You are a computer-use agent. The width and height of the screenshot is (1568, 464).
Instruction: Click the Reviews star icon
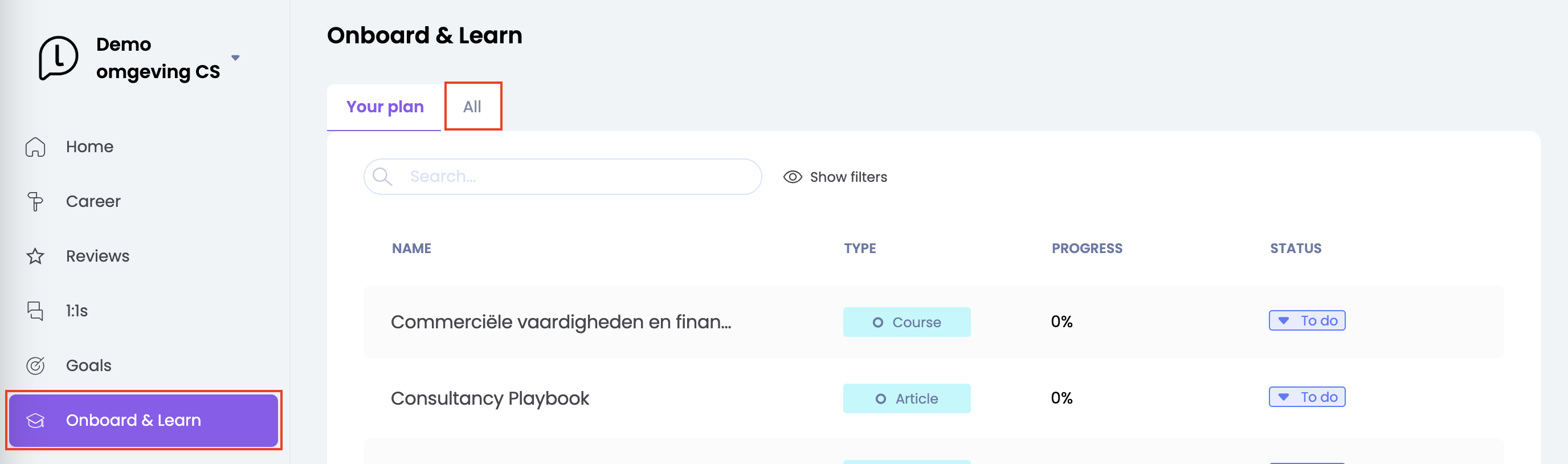35,257
